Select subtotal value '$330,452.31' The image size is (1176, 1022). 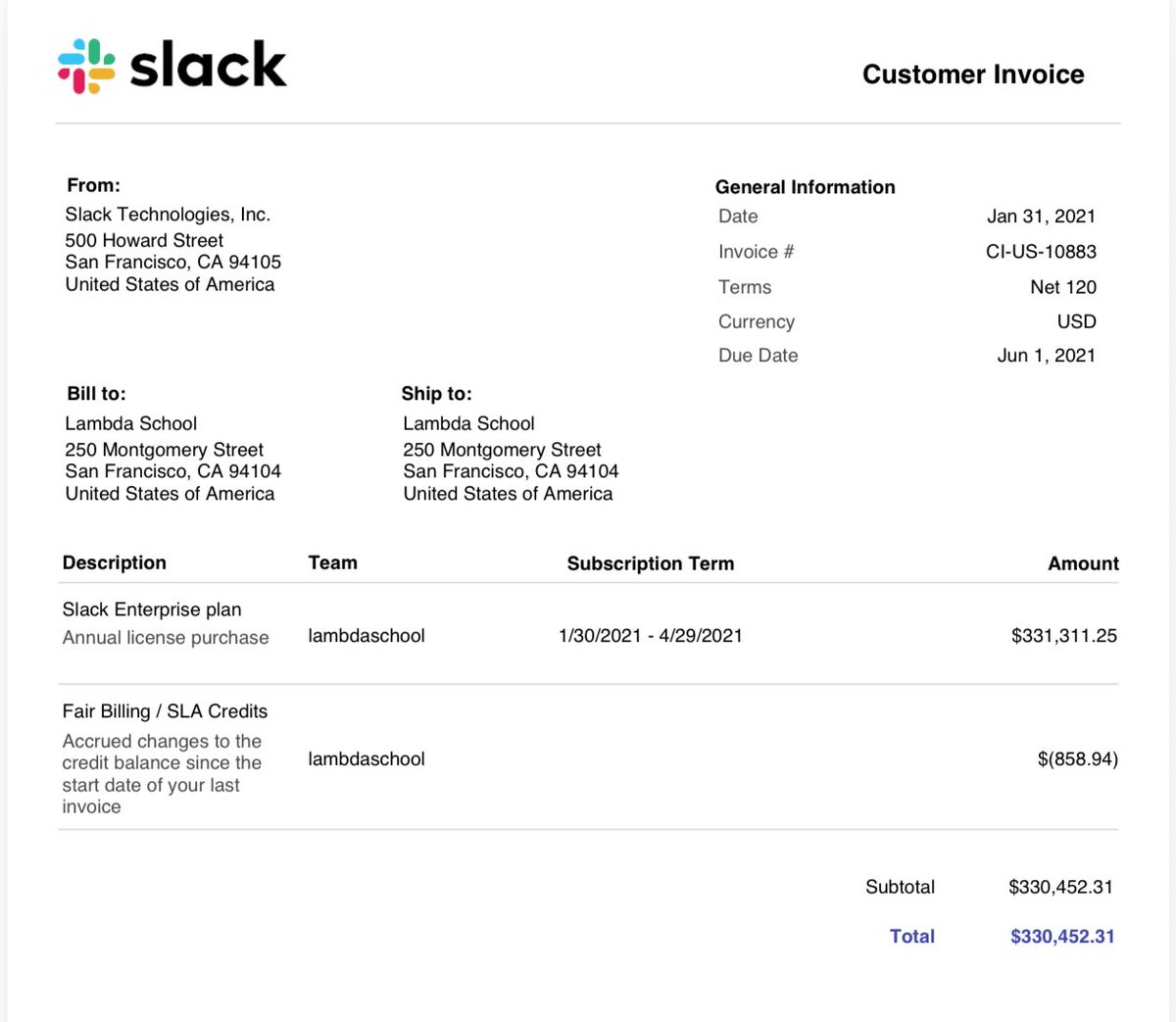tap(1060, 887)
